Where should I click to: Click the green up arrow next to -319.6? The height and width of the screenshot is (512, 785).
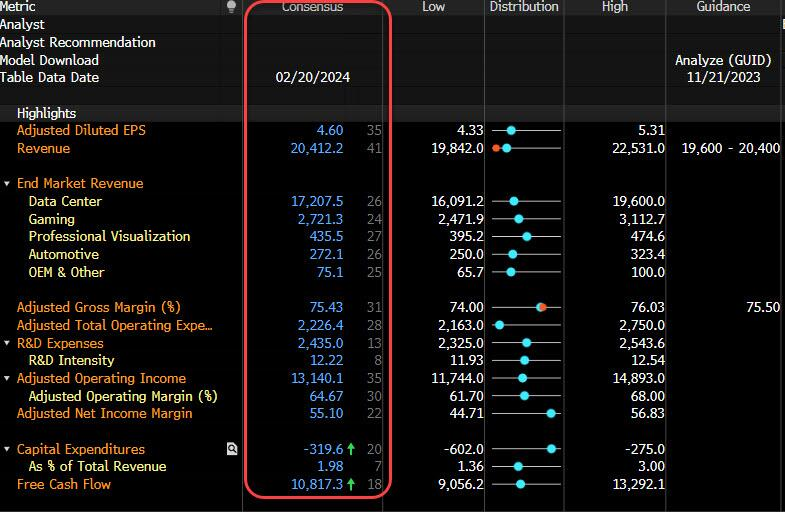coord(351,449)
